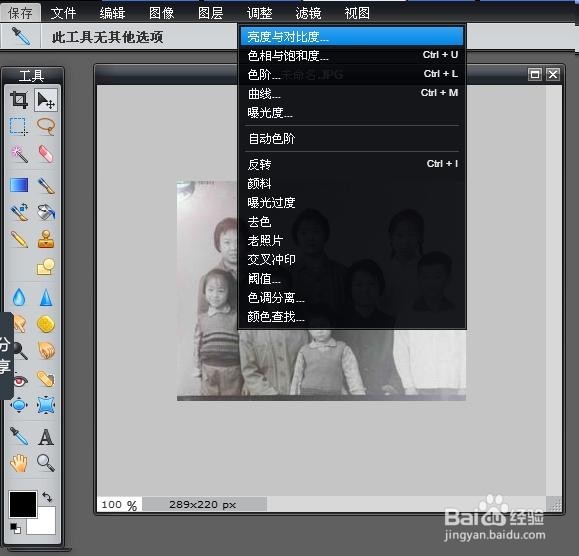Select the Color Replace tool
The width and height of the screenshot is (579, 556).
click(19, 212)
